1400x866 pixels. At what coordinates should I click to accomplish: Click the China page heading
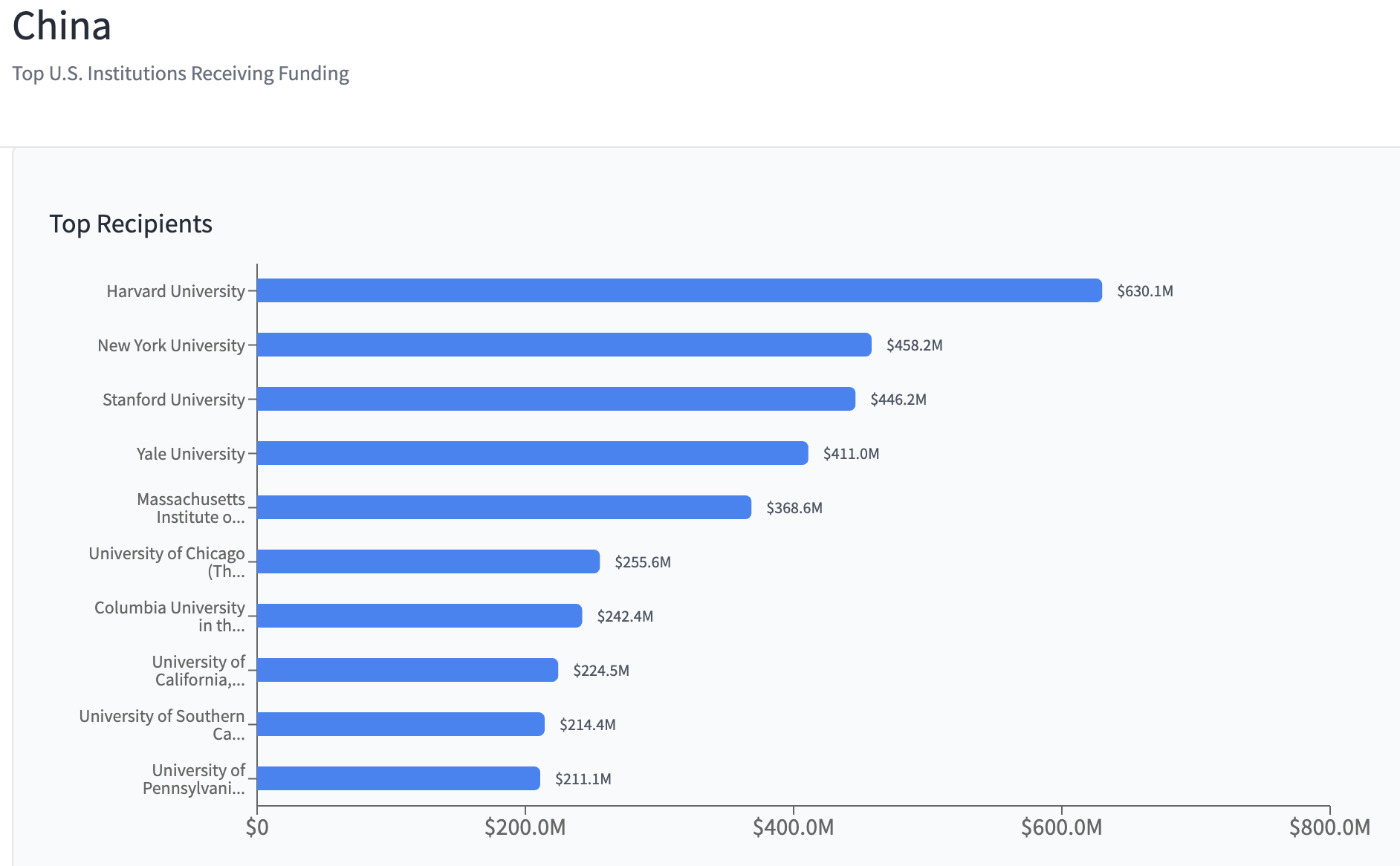pyautogui.click(x=62, y=26)
